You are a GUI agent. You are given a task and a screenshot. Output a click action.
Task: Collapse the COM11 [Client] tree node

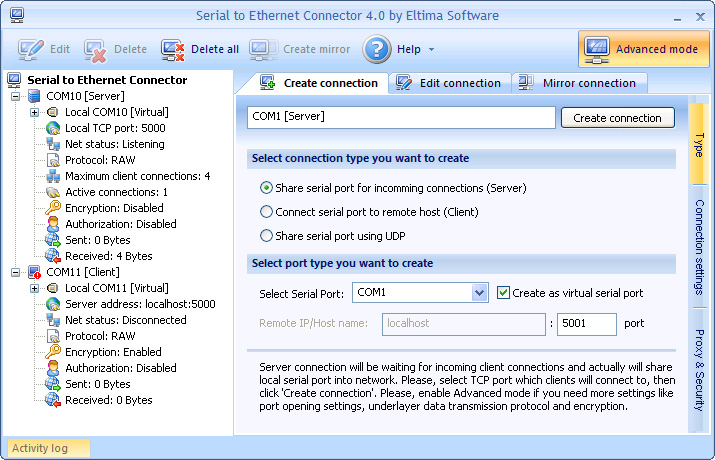(x=16, y=272)
